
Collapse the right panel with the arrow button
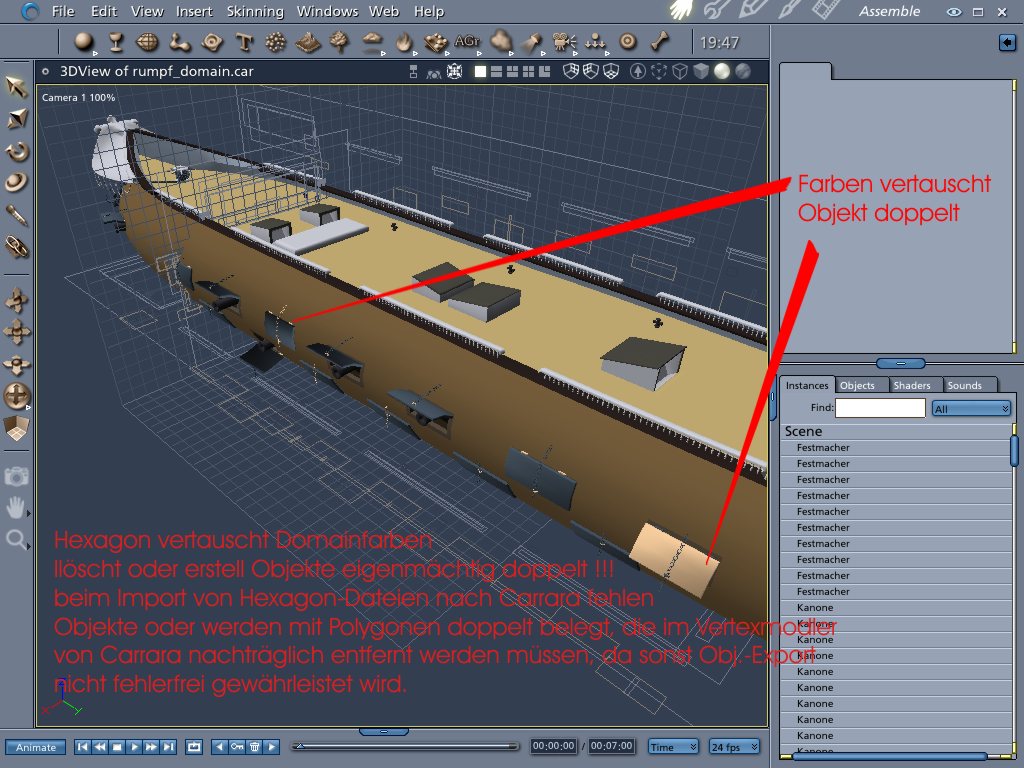point(1007,42)
